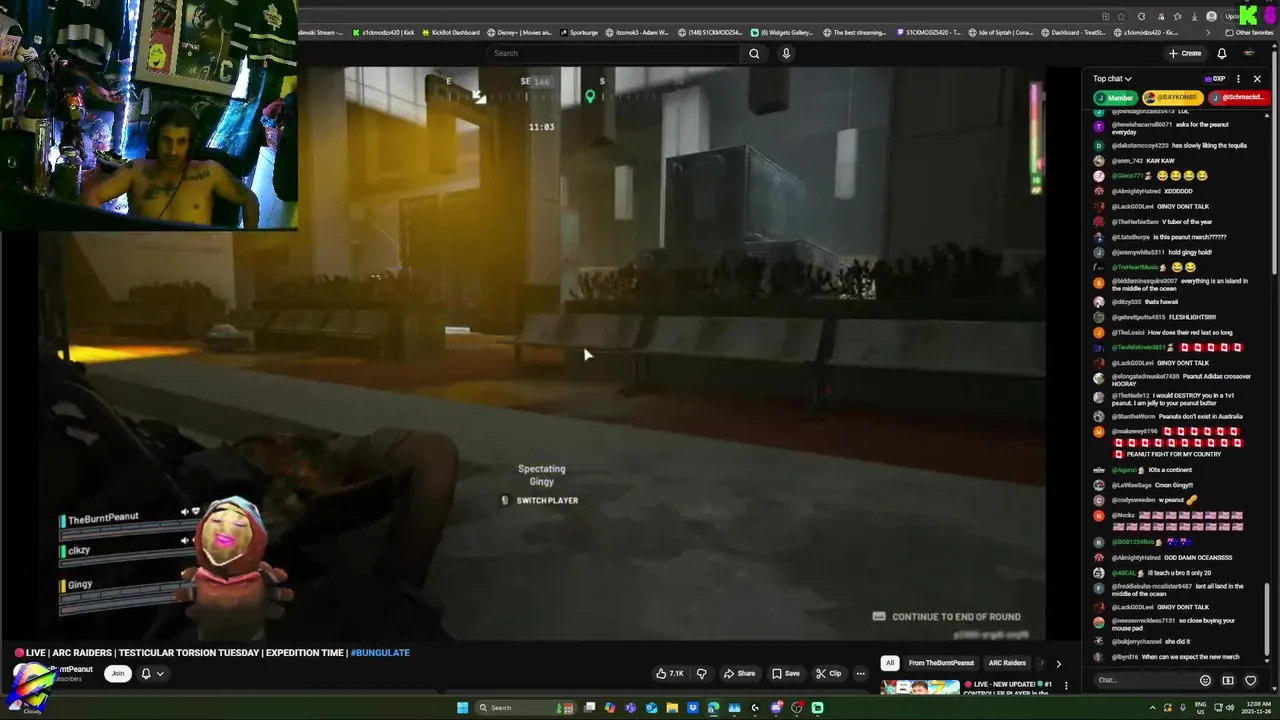Open chat emoji picker
Viewport: 1280px width, 720px height.
[x=1205, y=680]
